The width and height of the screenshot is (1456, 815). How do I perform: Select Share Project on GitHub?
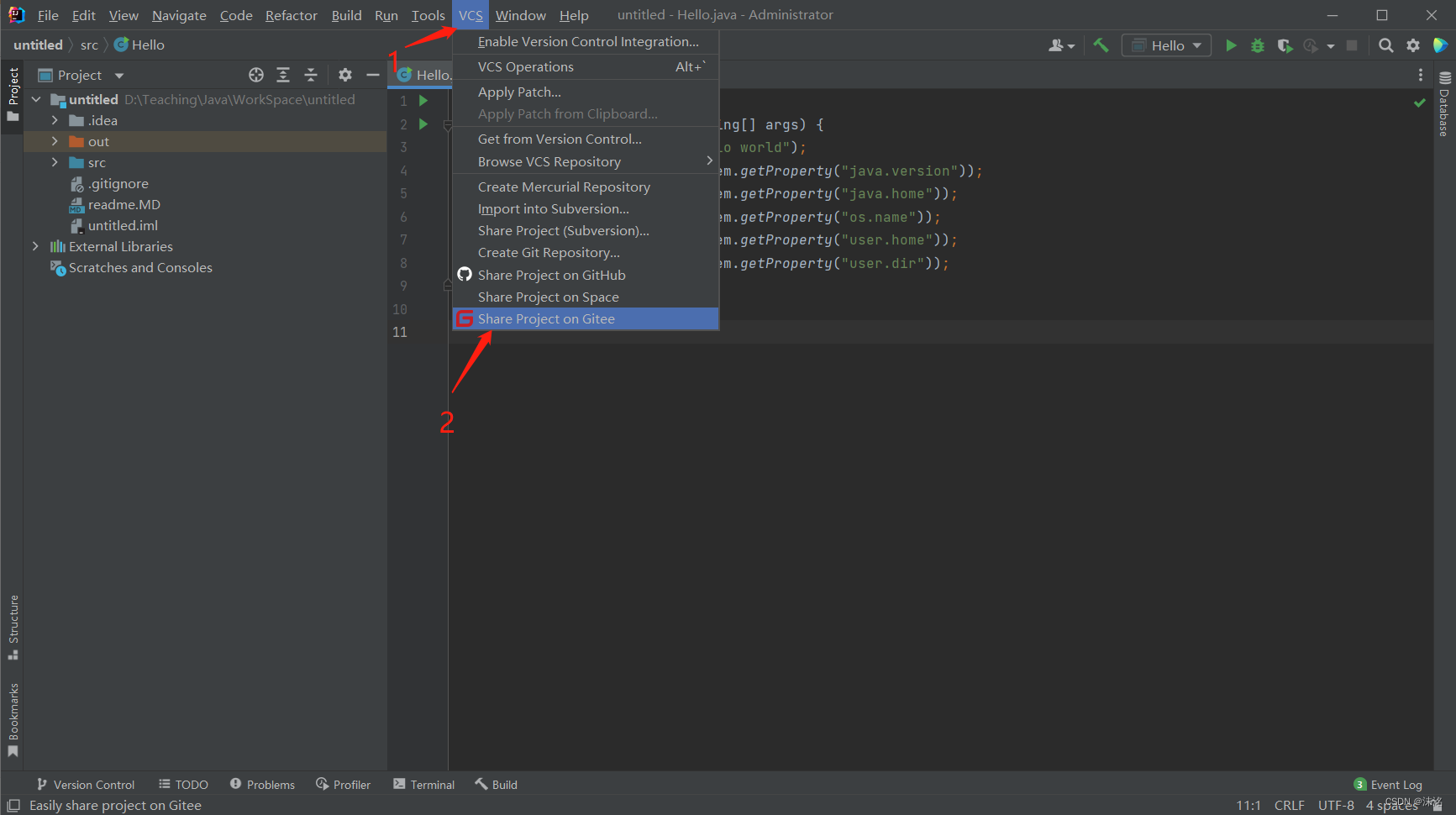click(586, 275)
